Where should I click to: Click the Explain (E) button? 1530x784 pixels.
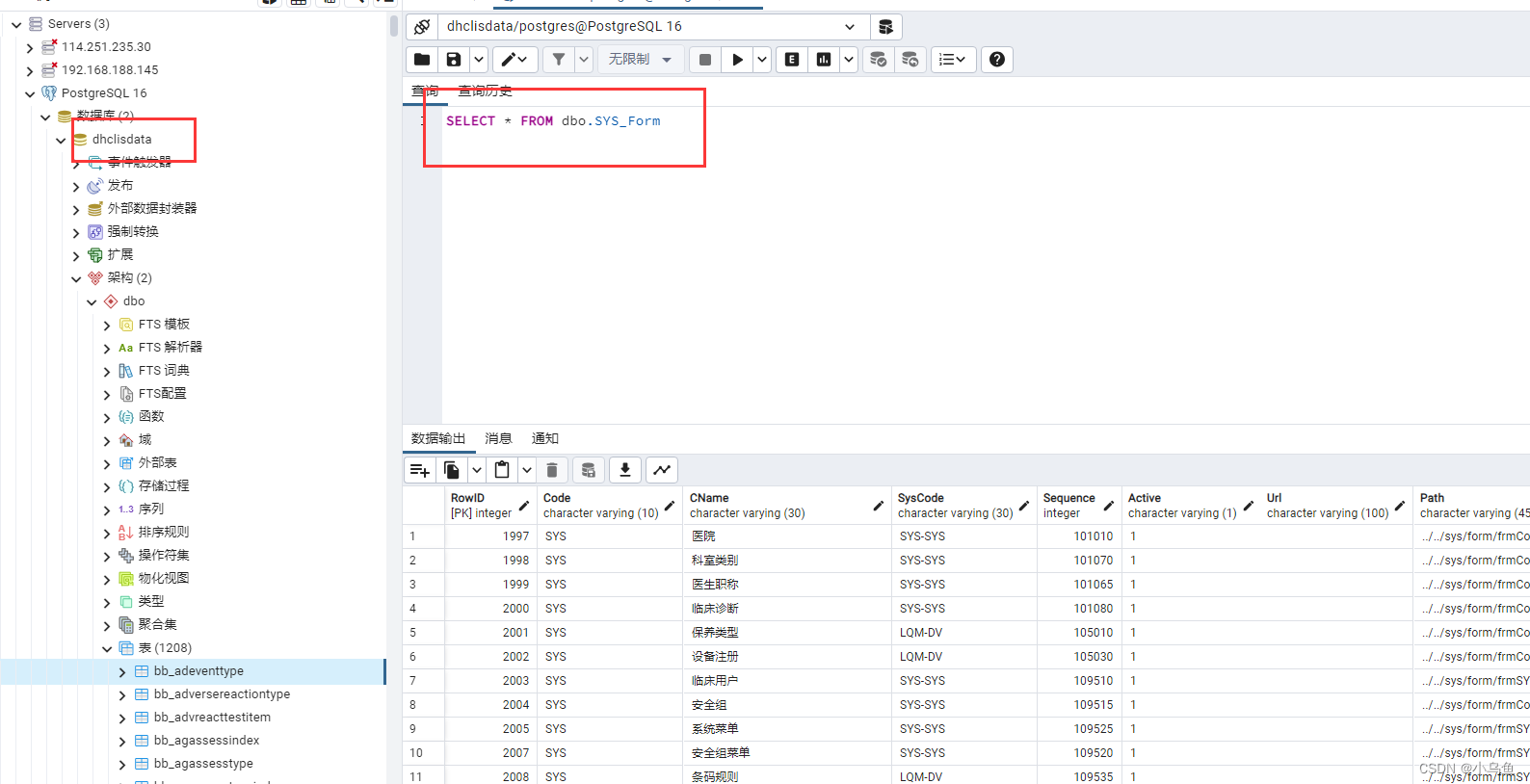coord(792,60)
